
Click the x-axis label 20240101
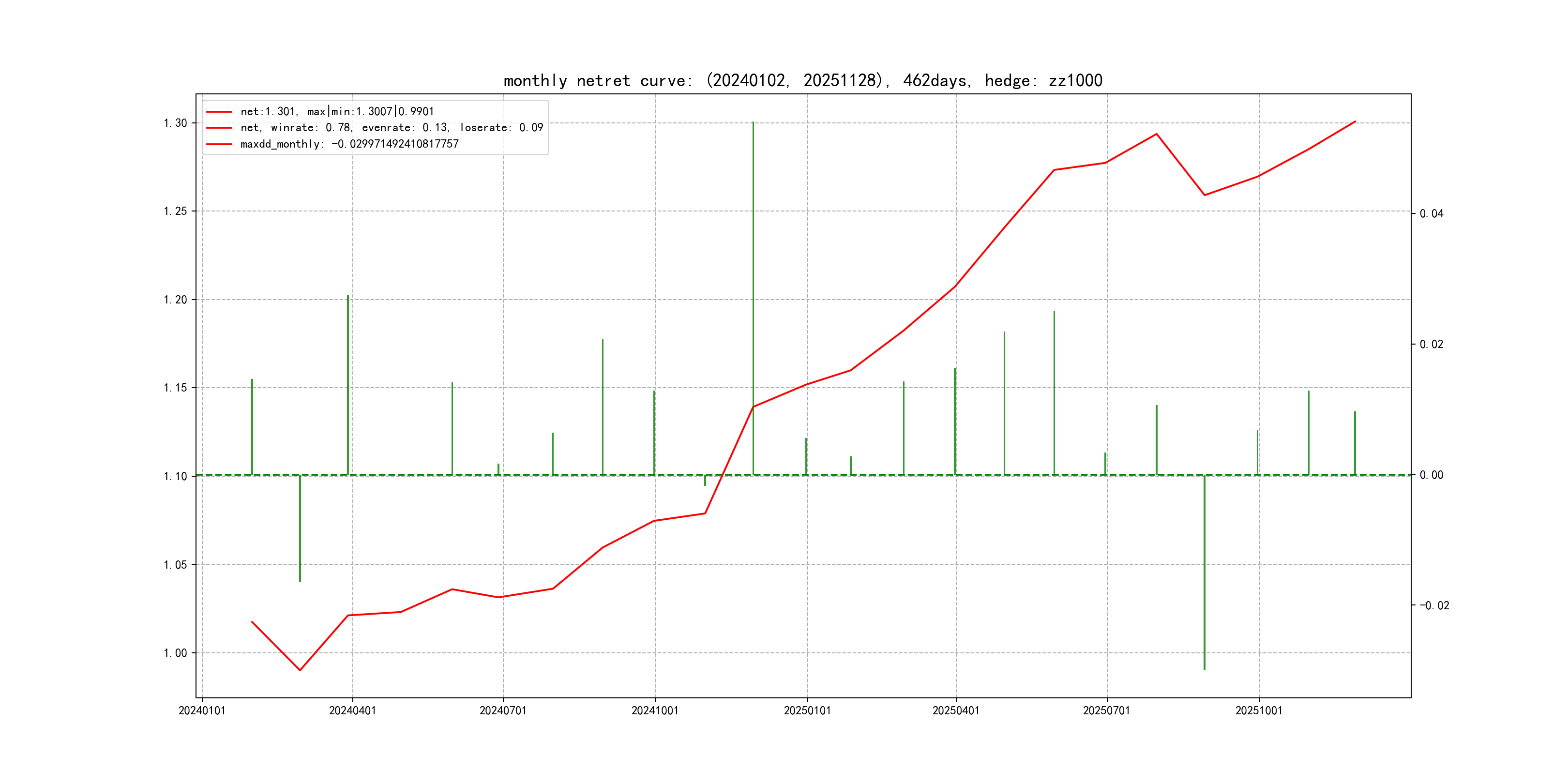click(201, 710)
